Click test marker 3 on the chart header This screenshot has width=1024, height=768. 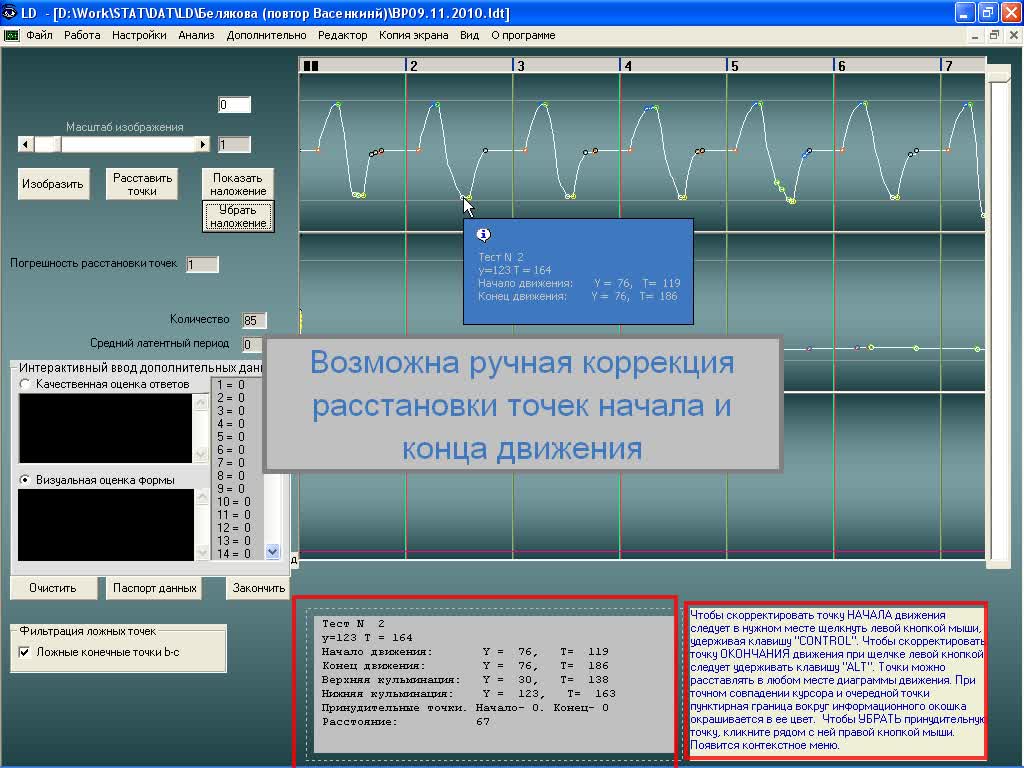pos(520,65)
